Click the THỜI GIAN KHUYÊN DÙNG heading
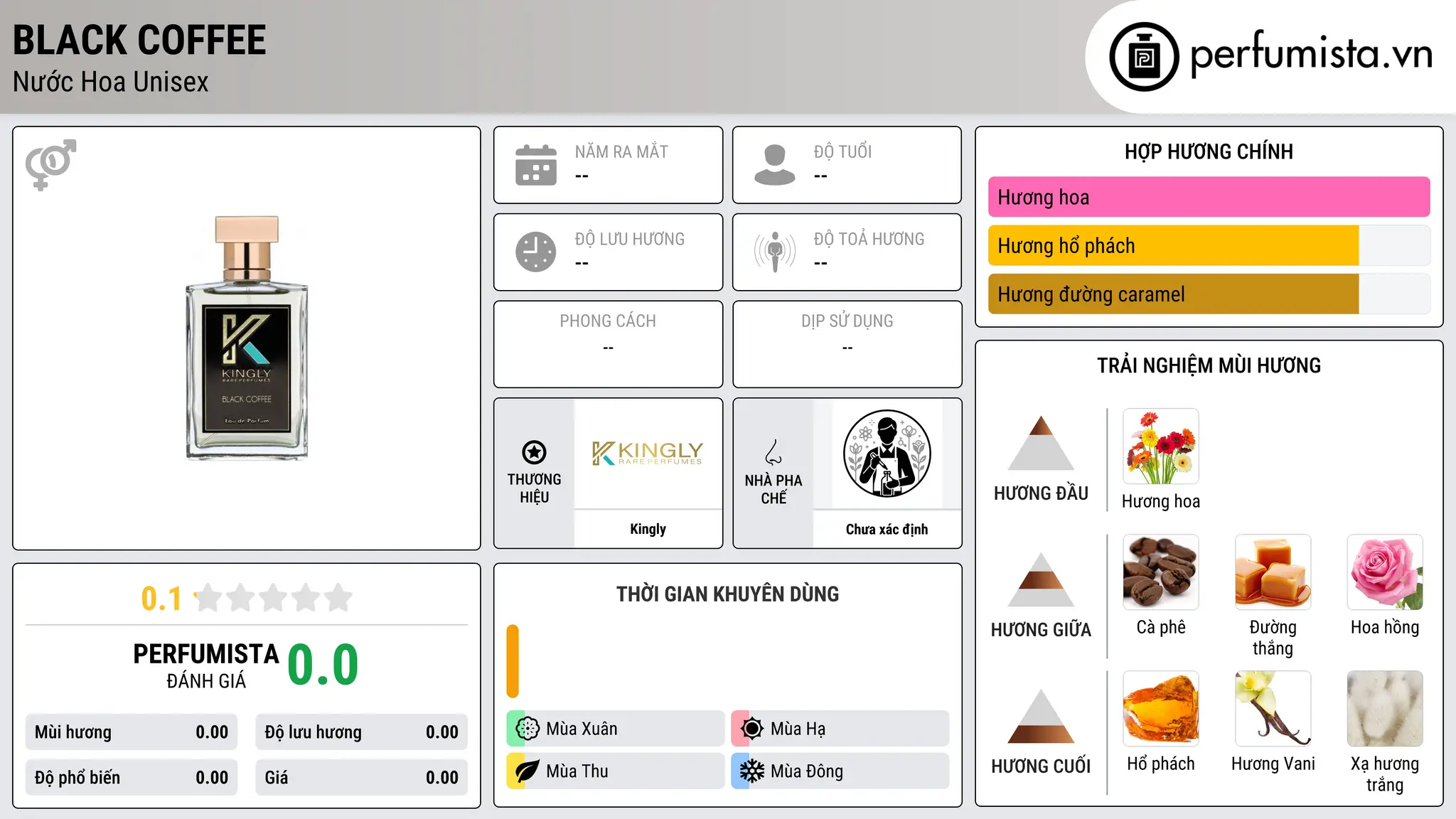Viewport: 1456px width, 819px height. tap(727, 594)
